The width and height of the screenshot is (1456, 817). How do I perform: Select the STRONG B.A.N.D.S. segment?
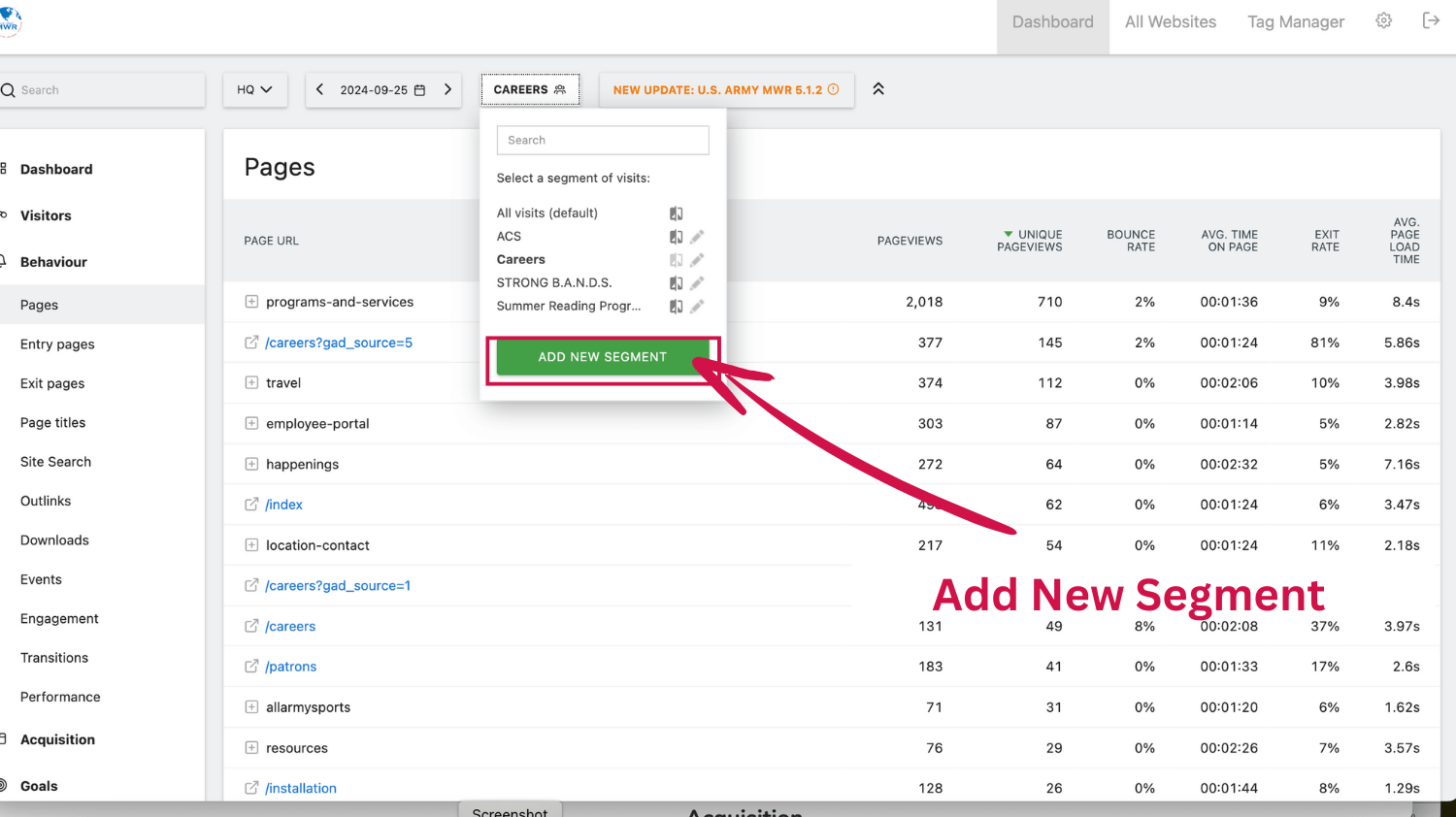pos(554,283)
